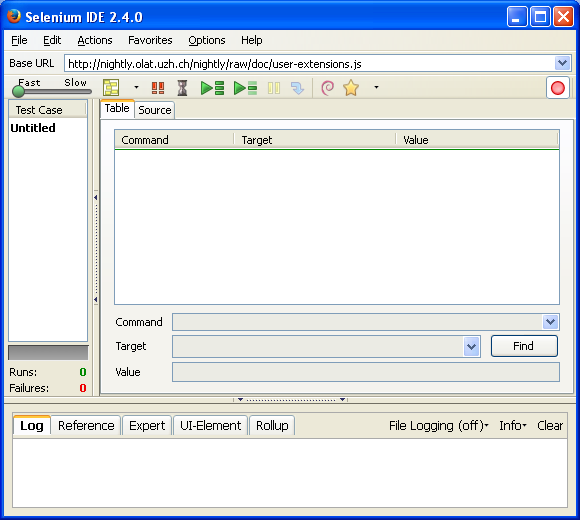The width and height of the screenshot is (580, 520).
Task: Expand the Target dropdown arrow
Action: [x=472, y=347]
